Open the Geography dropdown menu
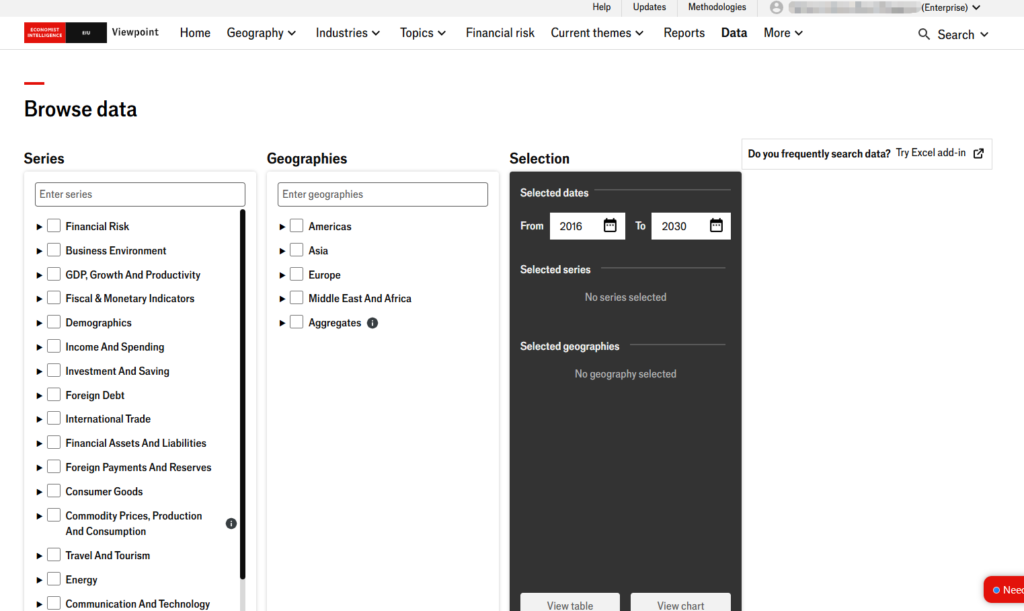Viewport: 1024px width, 611px height. [261, 33]
